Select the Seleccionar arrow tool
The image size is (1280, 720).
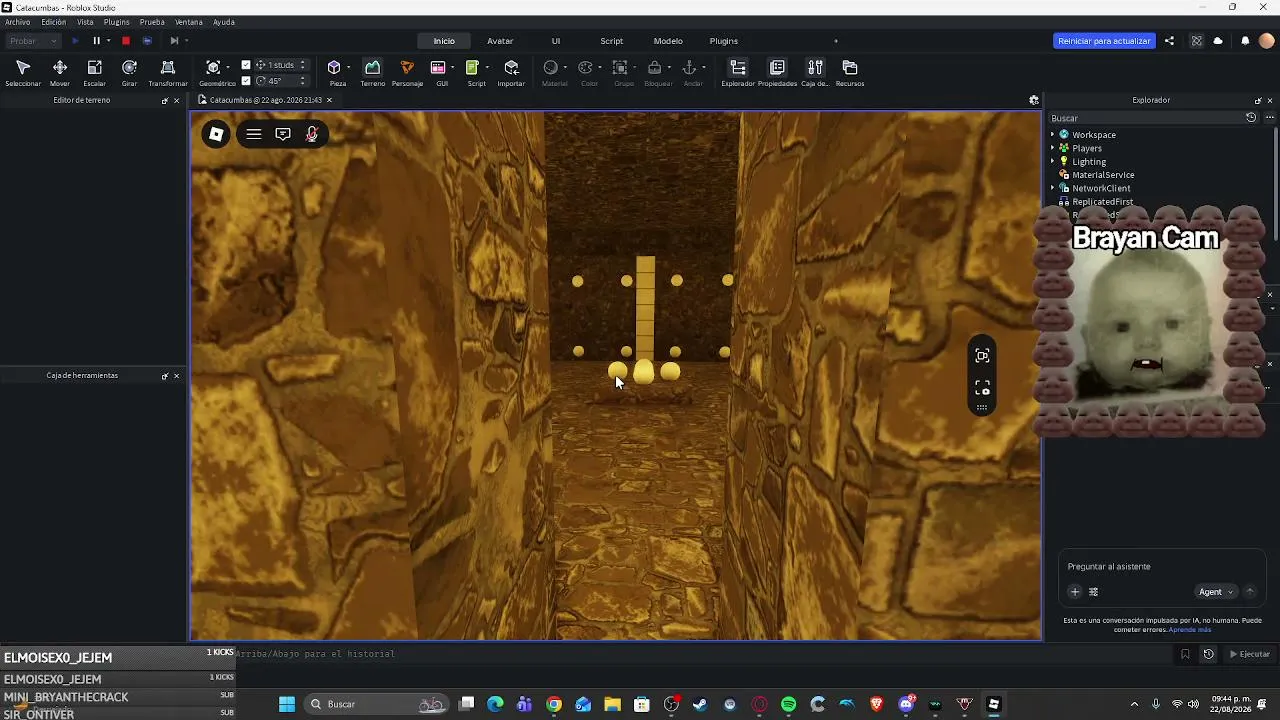23,72
